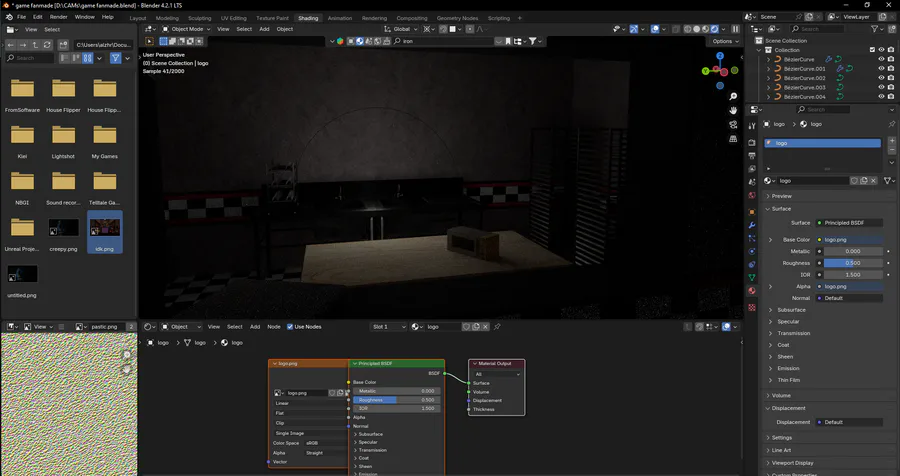Click refresh icon in file browser

pyautogui.click(x=47, y=44)
